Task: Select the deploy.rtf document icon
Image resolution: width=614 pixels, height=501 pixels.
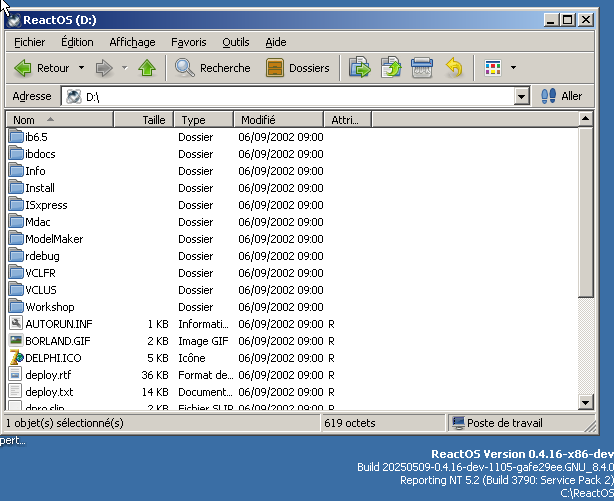Action: [x=16, y=375]
